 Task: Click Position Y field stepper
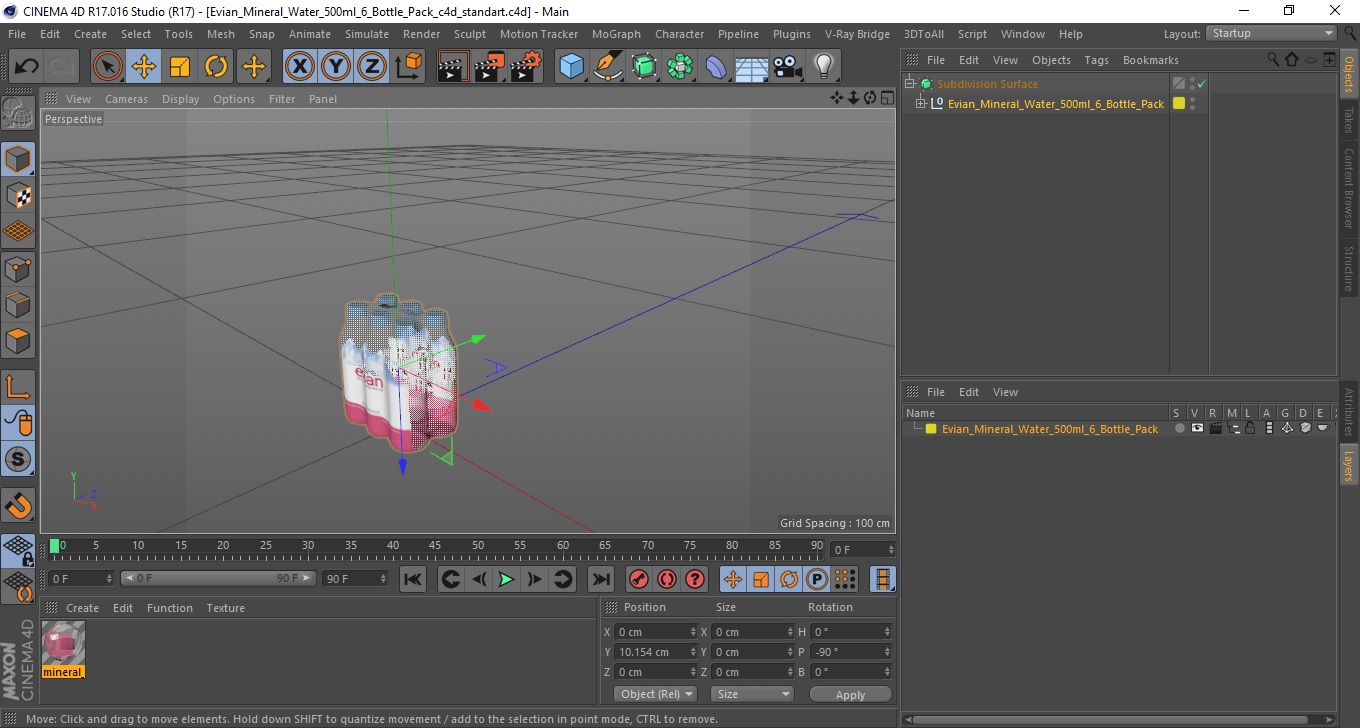[x=694, y=652]
